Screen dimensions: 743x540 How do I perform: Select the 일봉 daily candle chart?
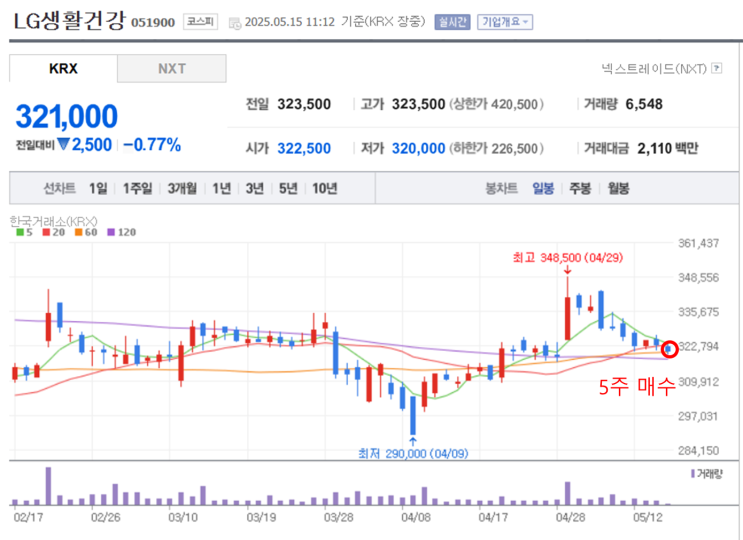click(543, 189)
